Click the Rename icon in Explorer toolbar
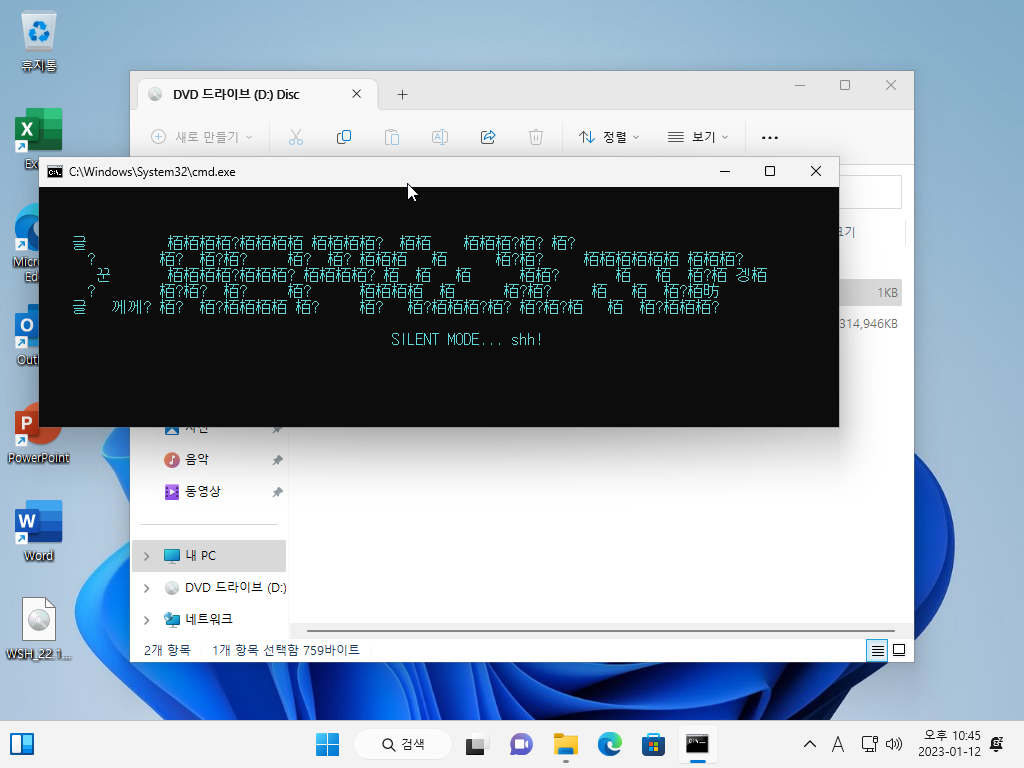The image size is (1024, 768). pos(440,137)
